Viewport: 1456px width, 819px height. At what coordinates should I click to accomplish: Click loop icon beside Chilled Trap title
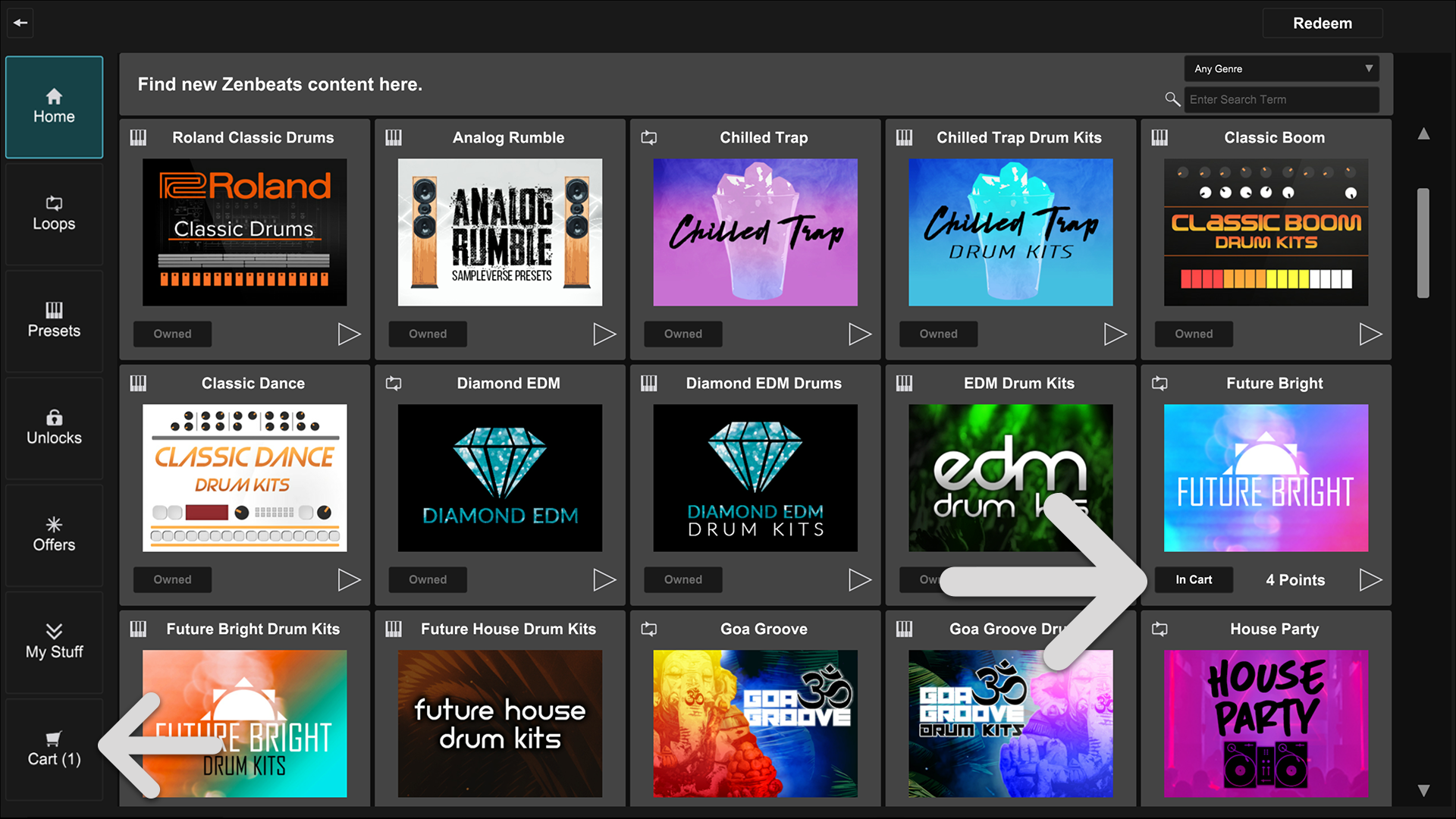point(649,137)
